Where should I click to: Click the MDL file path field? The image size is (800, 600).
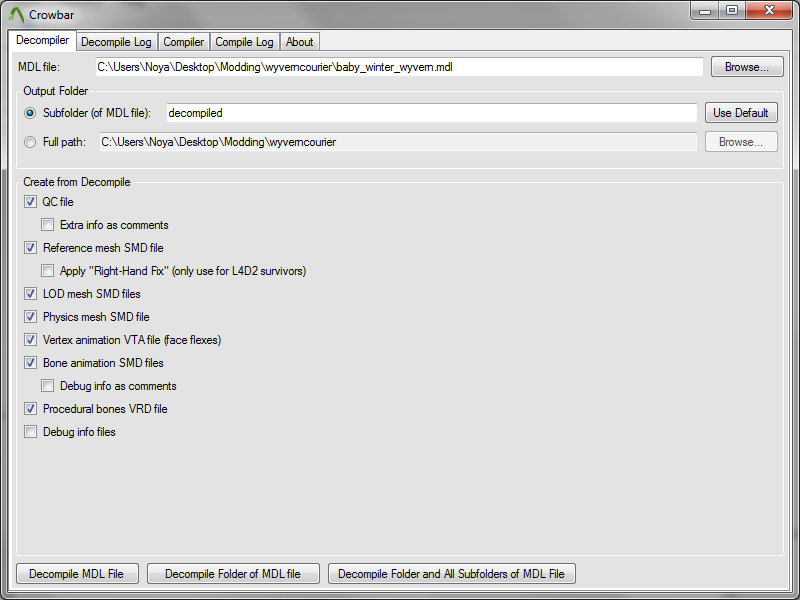(398, 67)
